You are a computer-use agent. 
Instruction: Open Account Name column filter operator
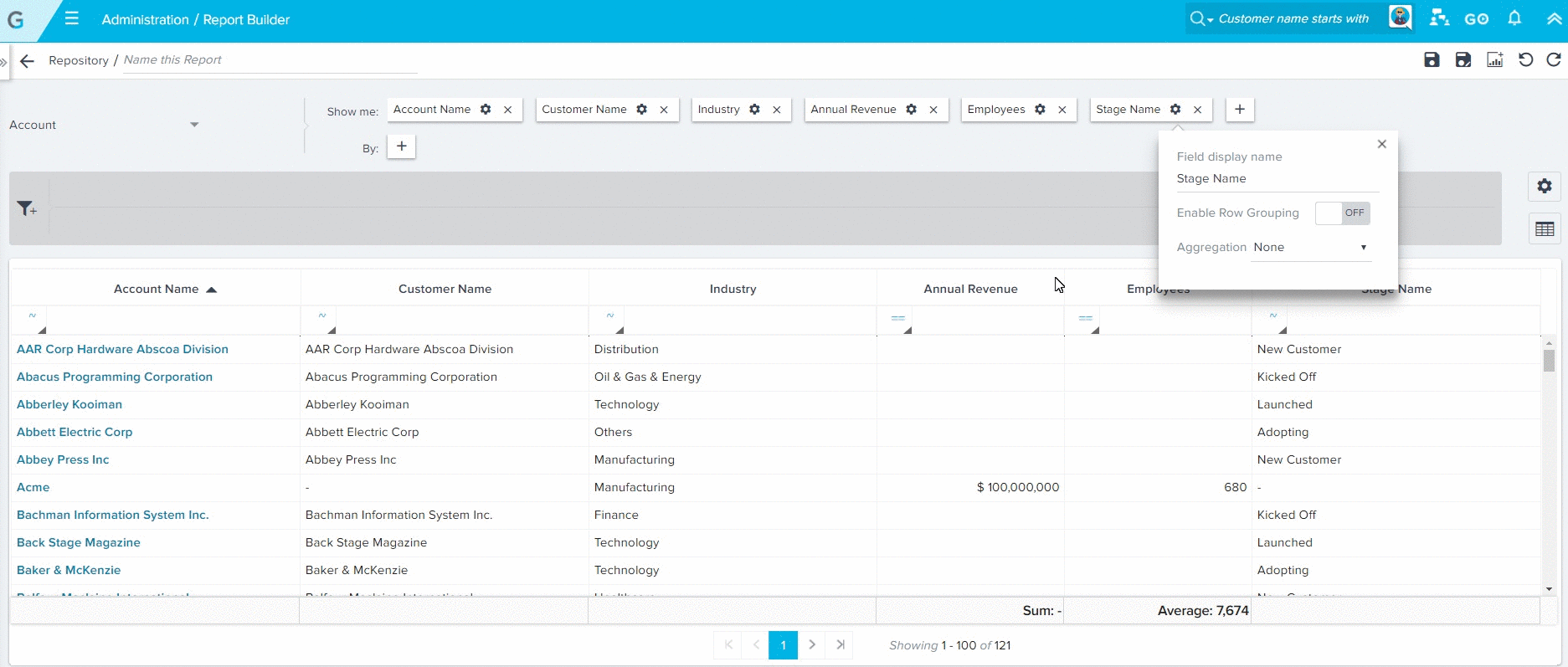tap(33, 321)
